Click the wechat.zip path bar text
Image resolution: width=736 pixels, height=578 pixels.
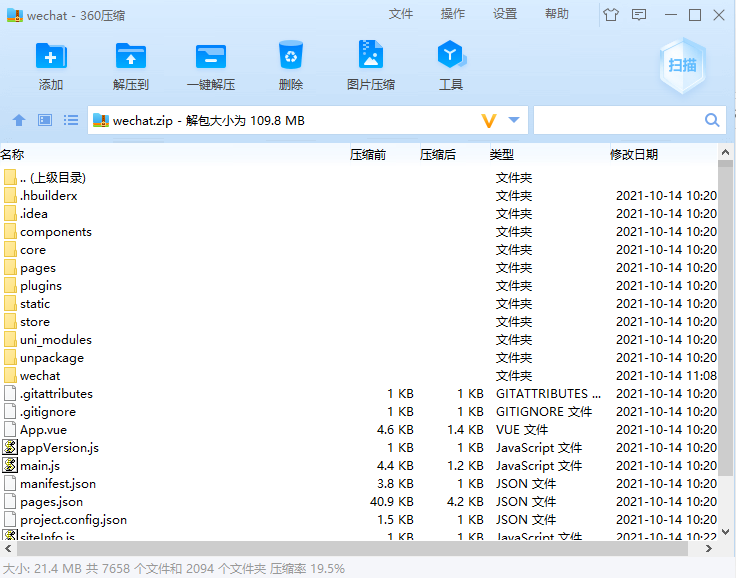pyautogui.click(x=208, y=121)
